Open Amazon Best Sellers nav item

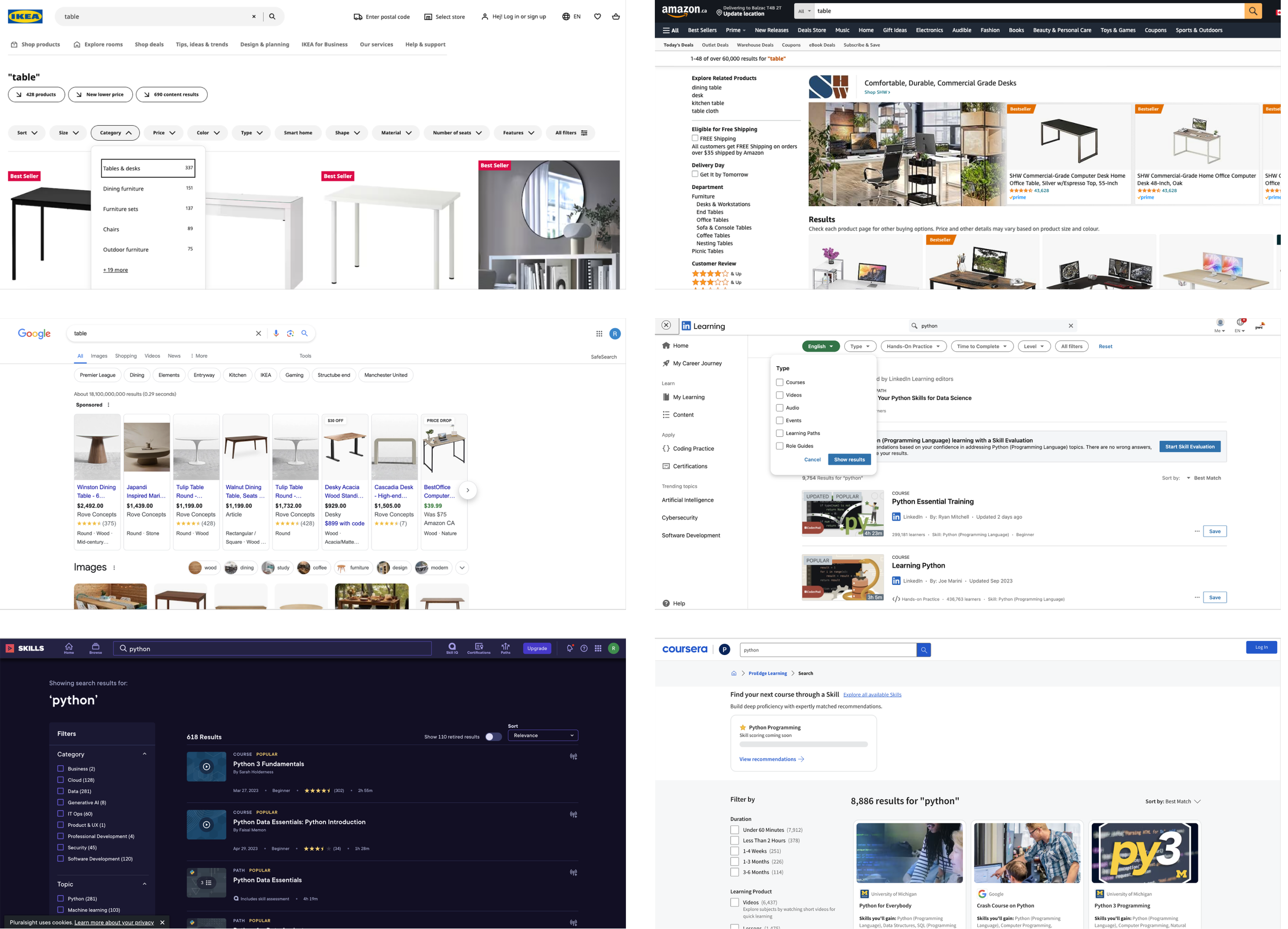pyautogui.click(x=702, y=30)
